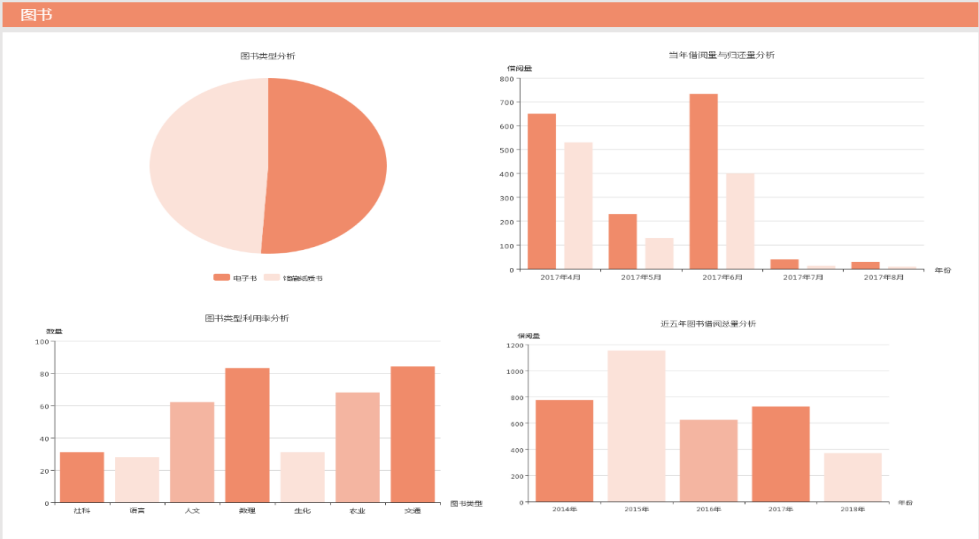Click the tallest dark bar for 2017年6月
Viewport: 979px width, 539px height.
click(703, 181)
